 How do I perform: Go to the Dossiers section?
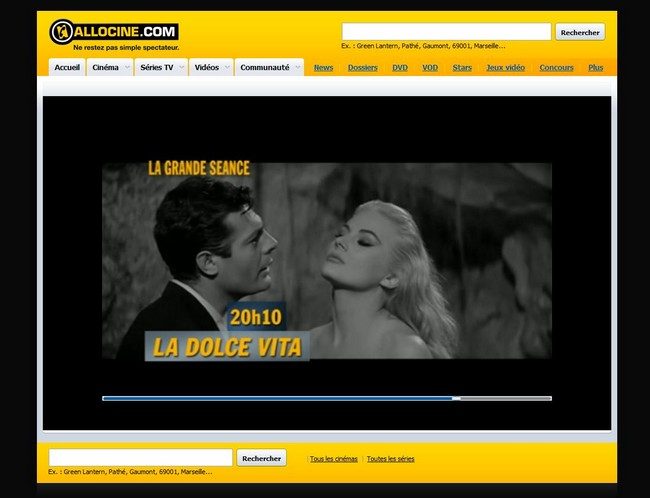[x=362, y=67]
